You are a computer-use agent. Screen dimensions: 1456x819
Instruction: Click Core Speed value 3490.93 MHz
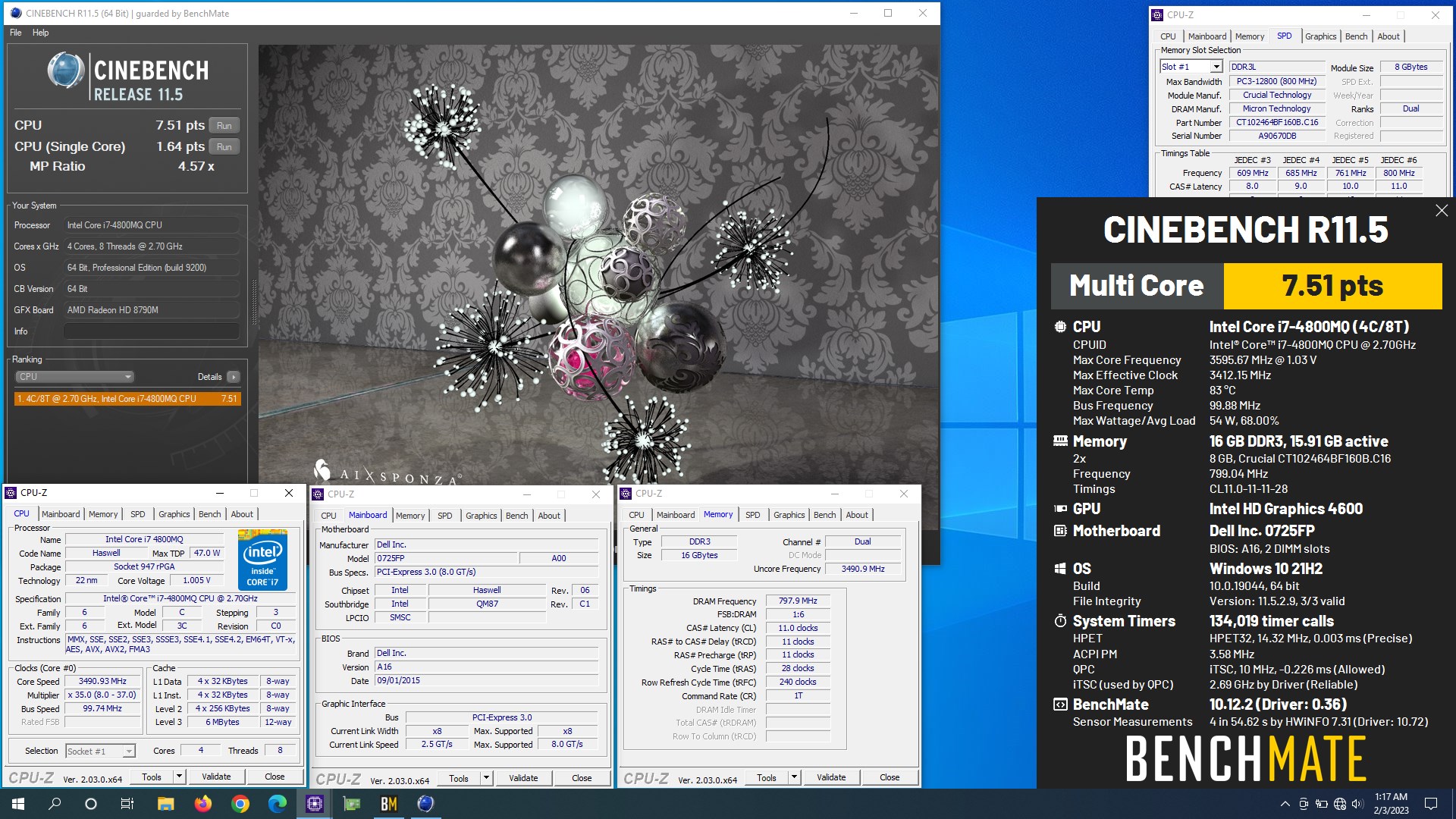[102, 682]
